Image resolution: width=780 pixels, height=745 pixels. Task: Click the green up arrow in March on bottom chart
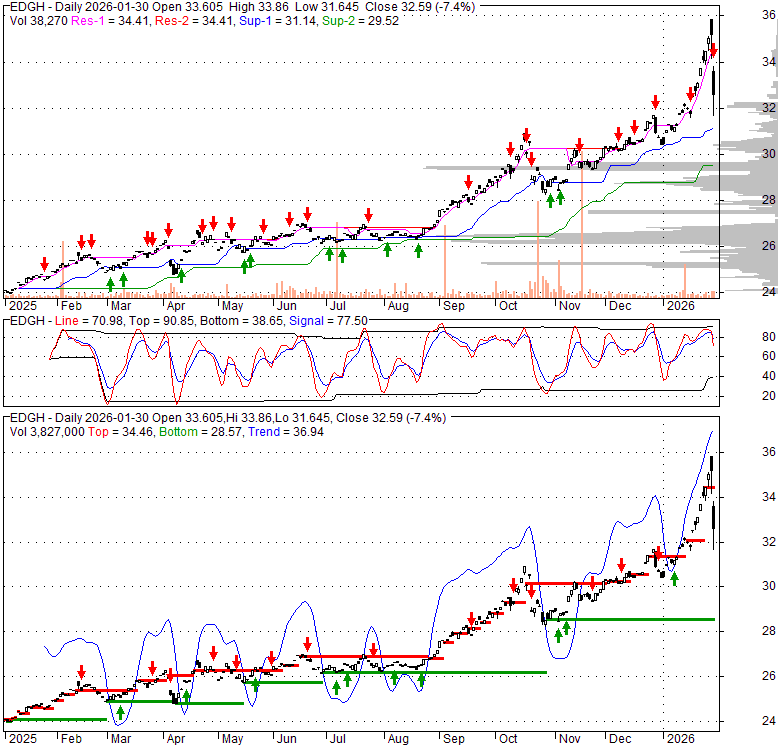point(120,714)
